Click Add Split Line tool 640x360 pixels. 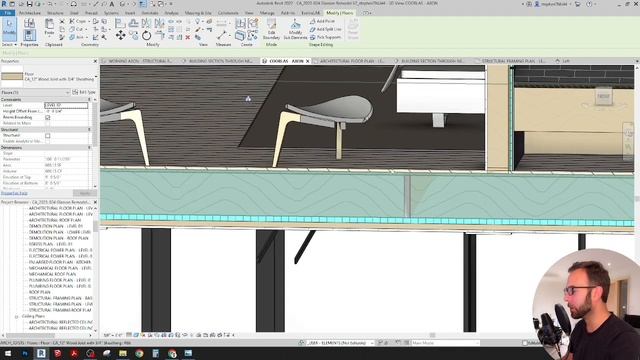click(326, 29)
